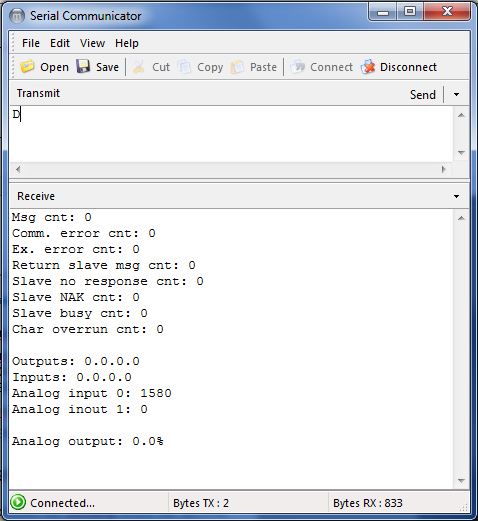Click the Disconnect button label

[408, 67]
